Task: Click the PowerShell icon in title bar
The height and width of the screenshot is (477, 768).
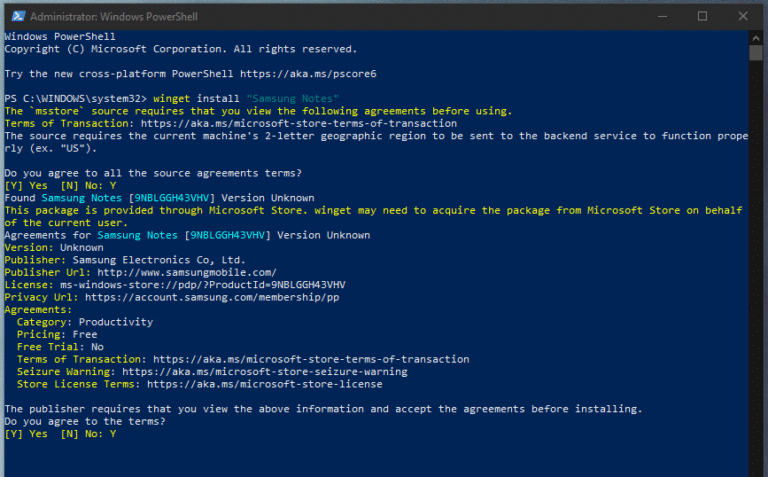Action: tap(14, 16)
